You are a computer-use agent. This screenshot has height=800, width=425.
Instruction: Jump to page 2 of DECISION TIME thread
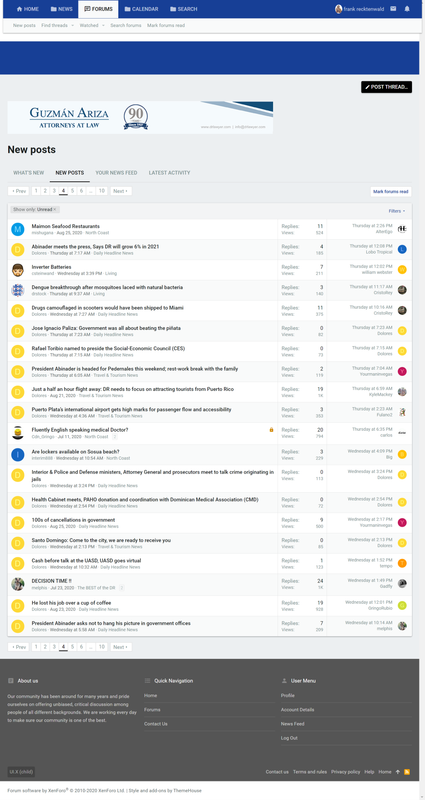121,588
